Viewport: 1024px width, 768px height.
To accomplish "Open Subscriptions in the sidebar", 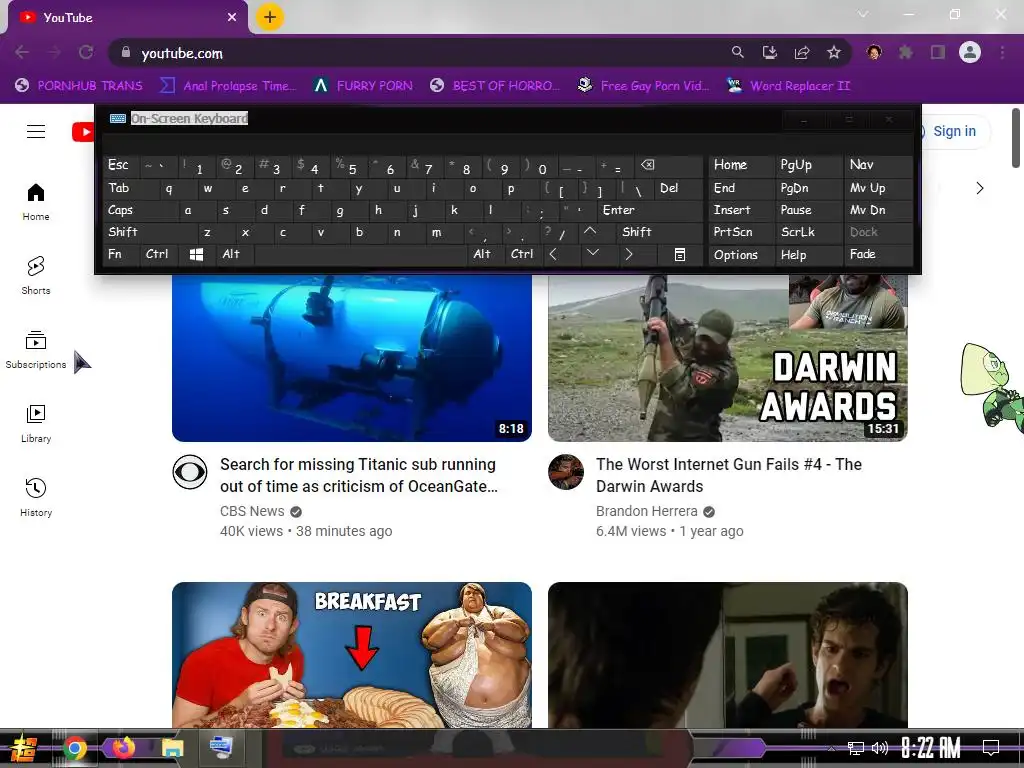I will (36, 349).
